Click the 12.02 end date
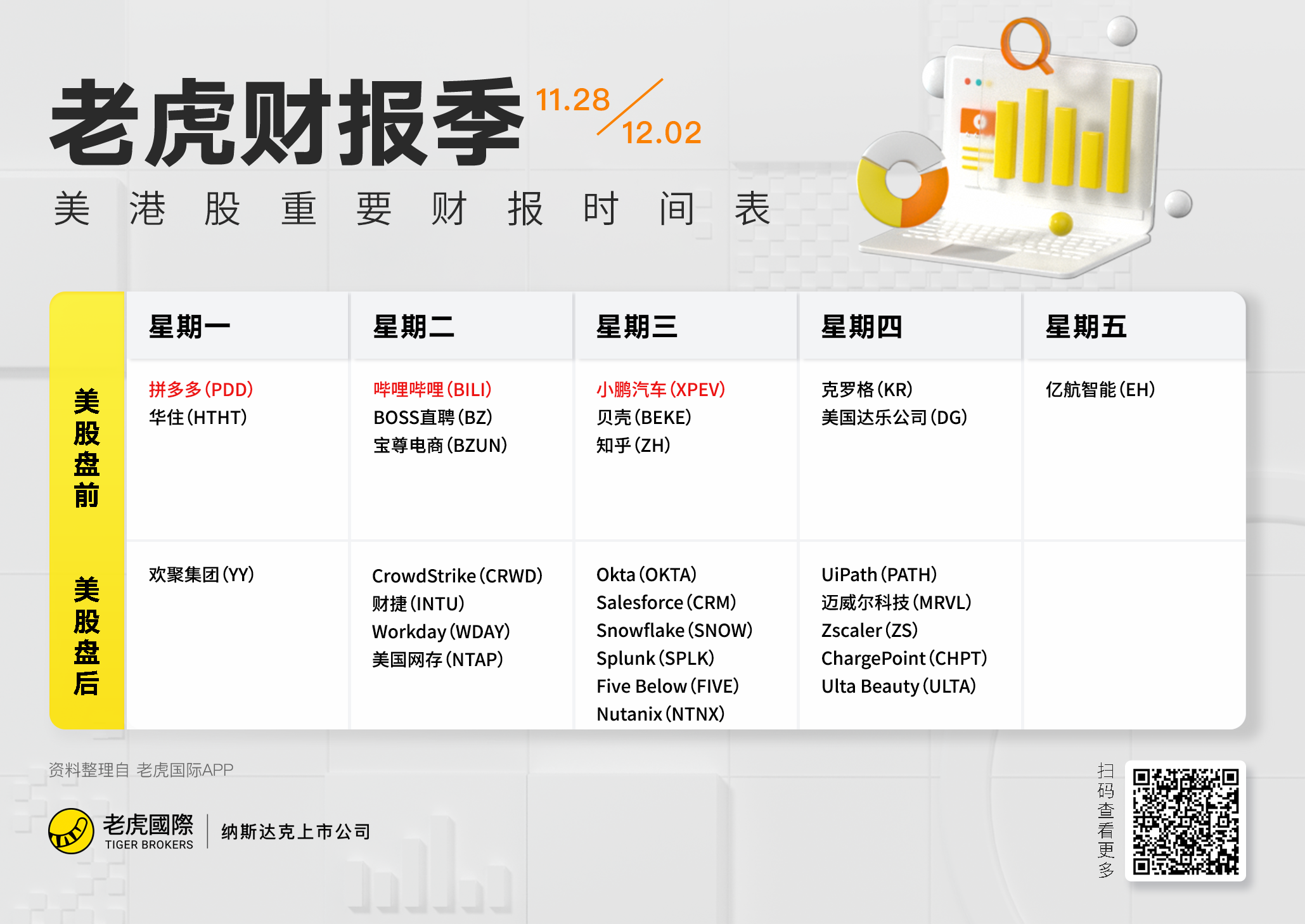This screenshot has height=924, width=1305. point(661,132)
